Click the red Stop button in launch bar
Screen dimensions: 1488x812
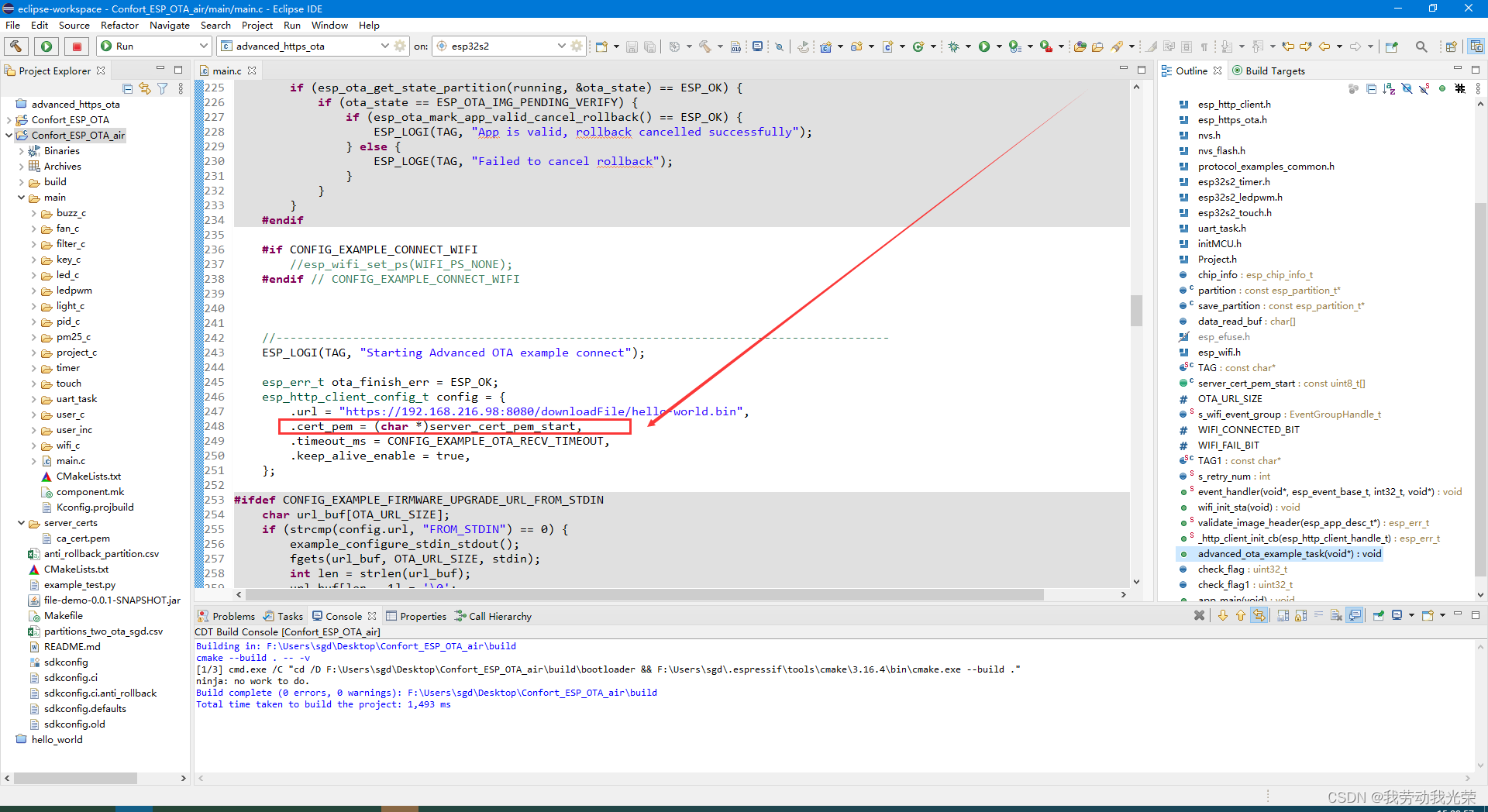coord(77,46)
